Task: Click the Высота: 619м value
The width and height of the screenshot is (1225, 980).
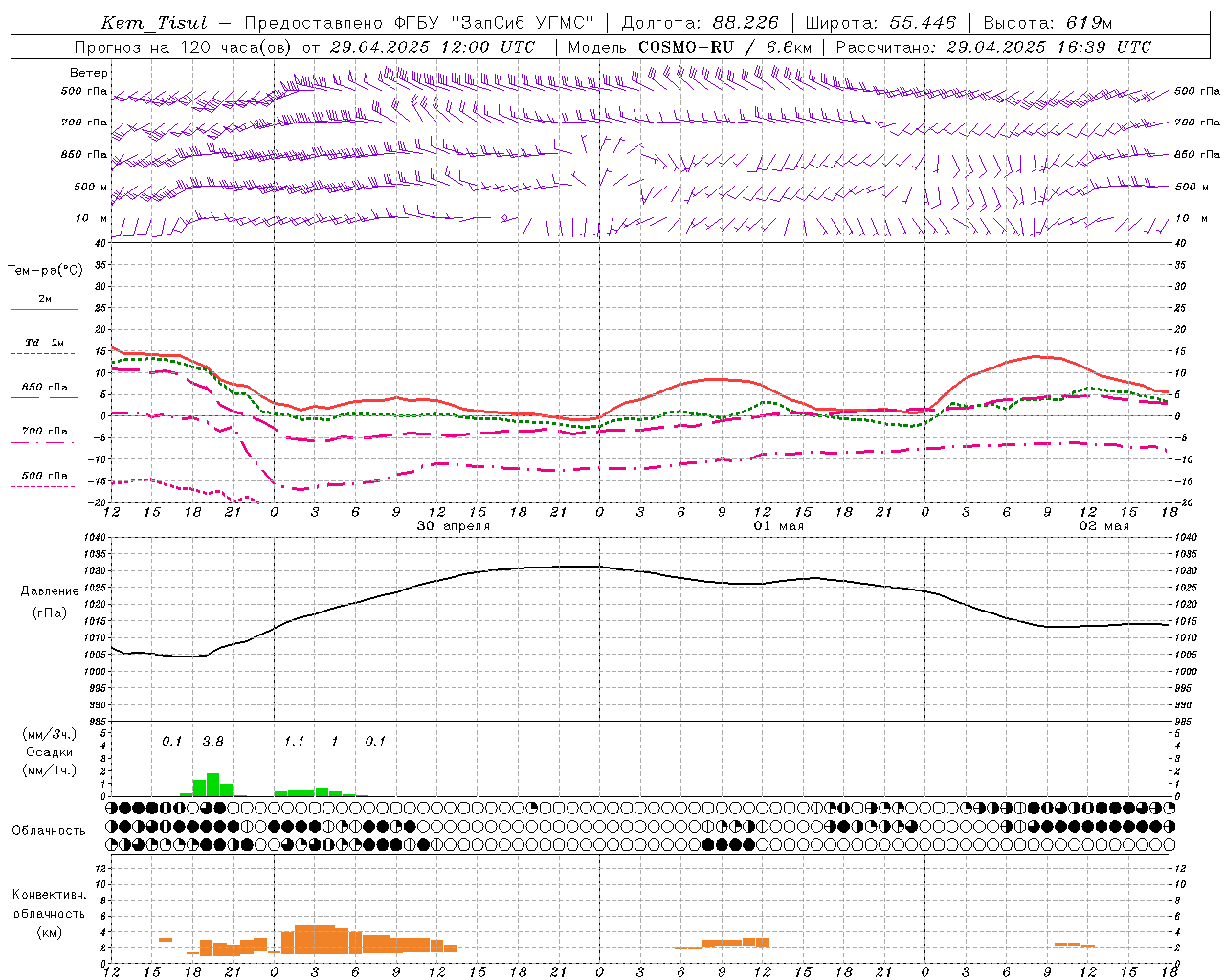Action: pos(1048,23)
